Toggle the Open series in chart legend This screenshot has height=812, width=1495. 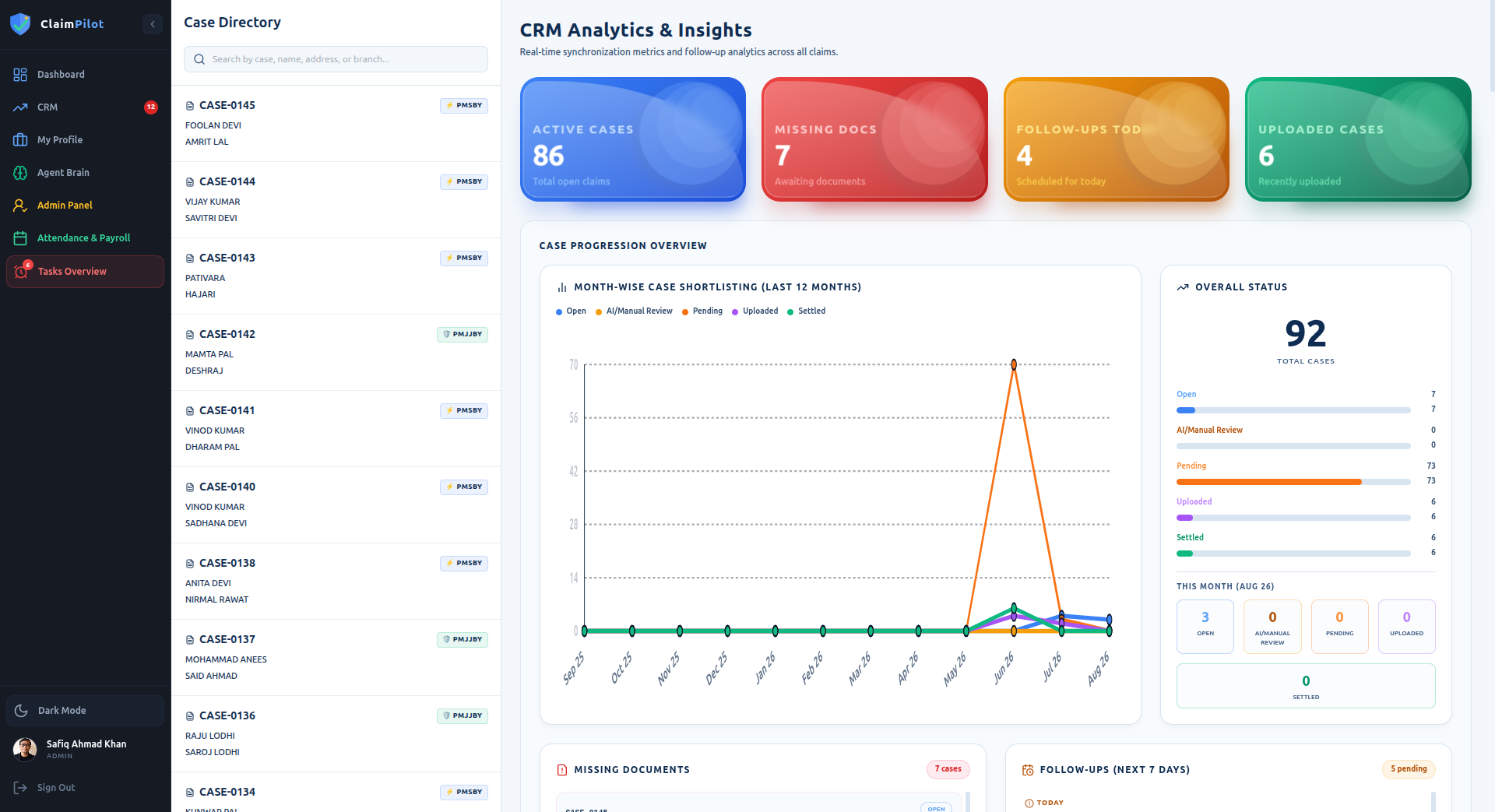point(571,311)
